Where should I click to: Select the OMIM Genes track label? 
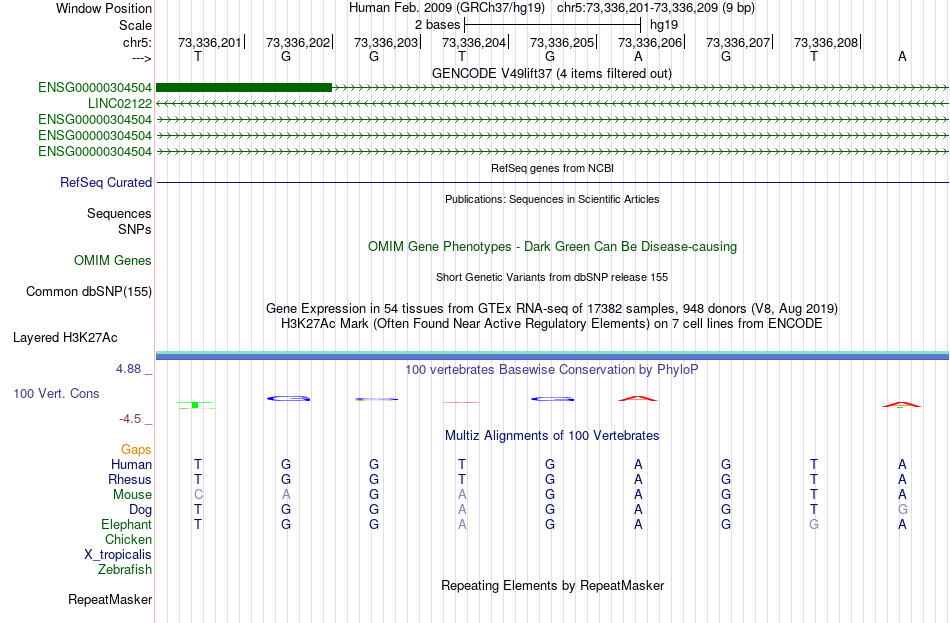[x=113, y=261]
